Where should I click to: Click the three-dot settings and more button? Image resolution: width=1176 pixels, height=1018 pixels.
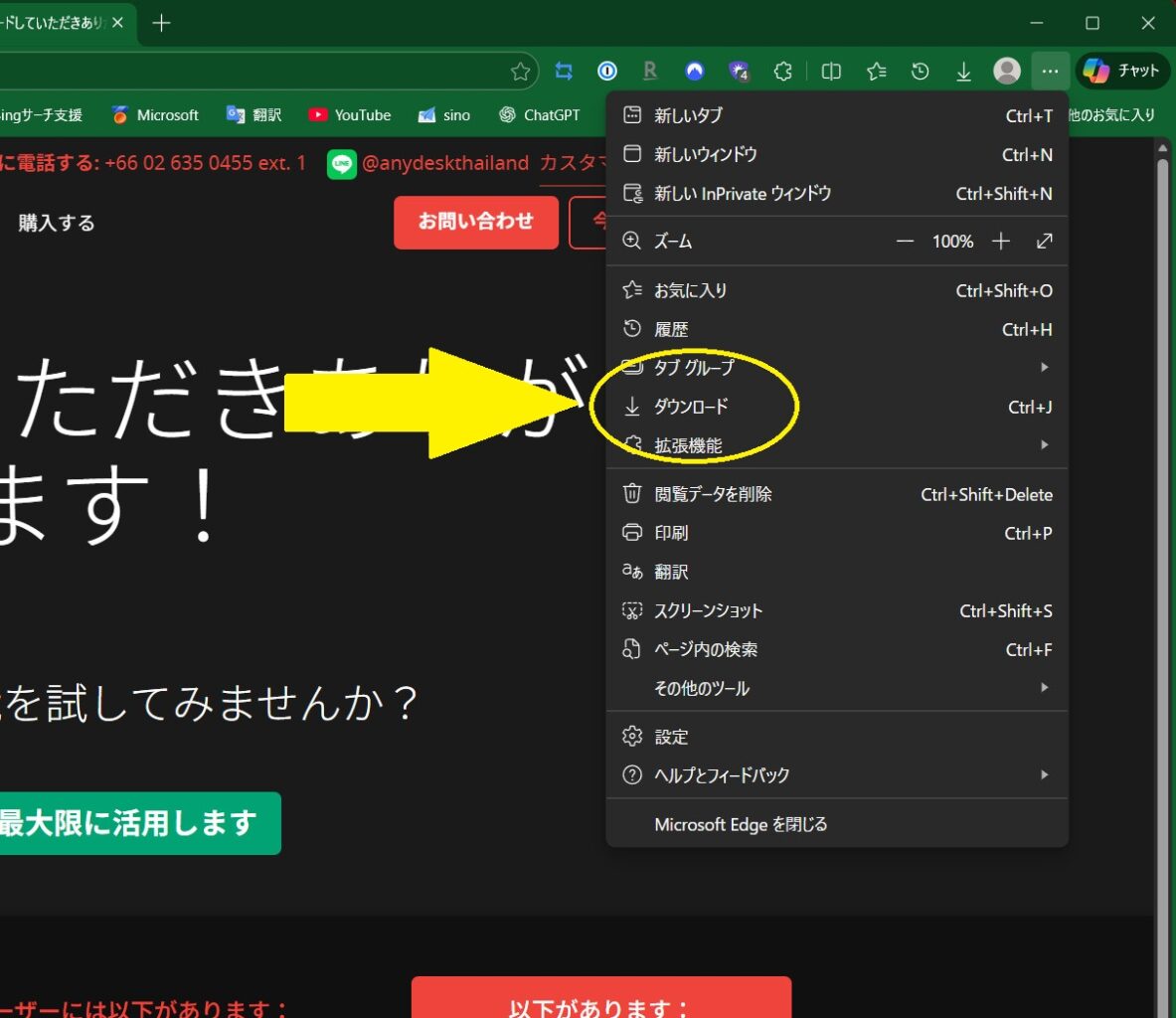tap(1050, 71)
